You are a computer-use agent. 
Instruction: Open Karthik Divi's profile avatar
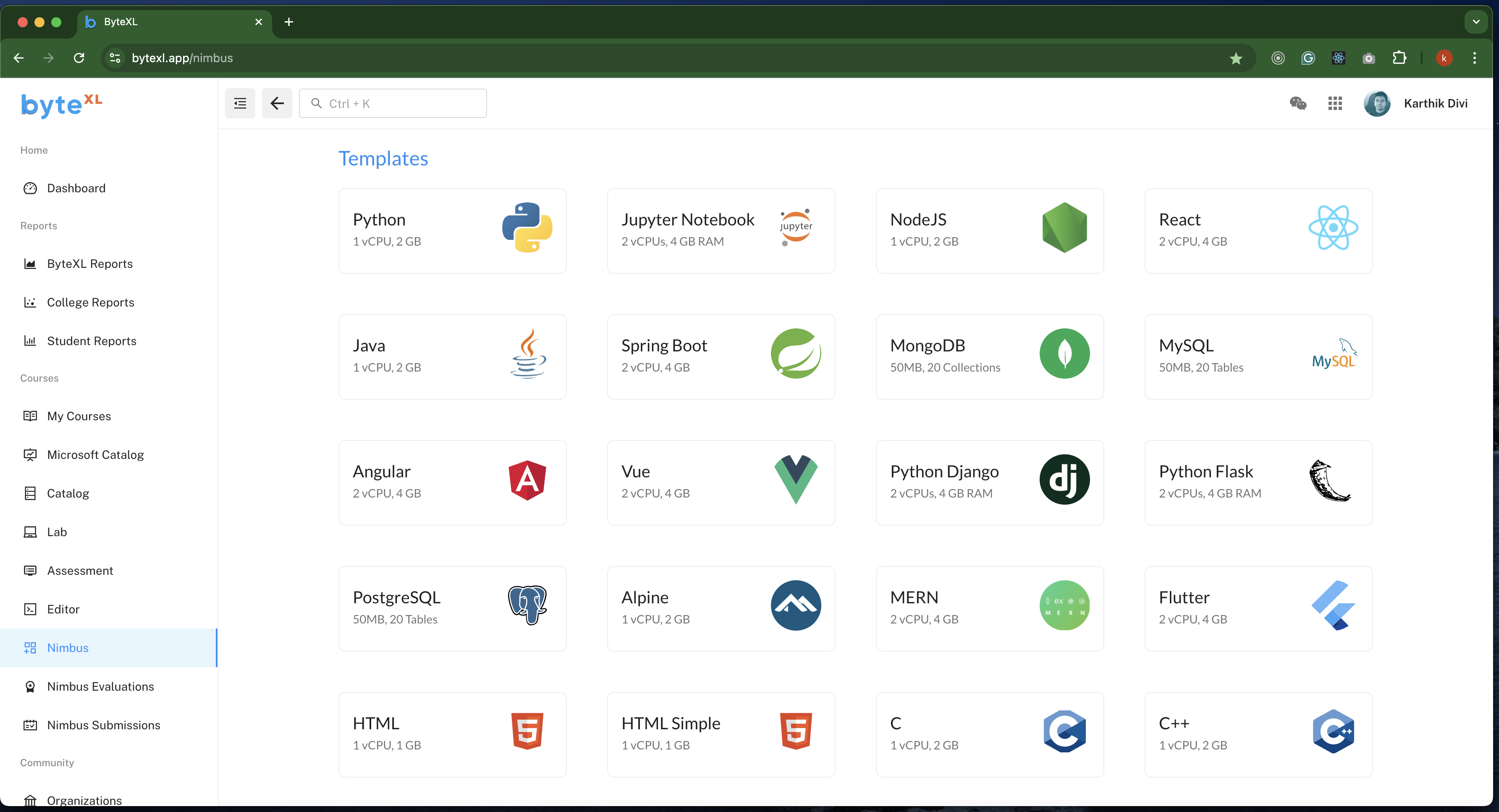point(1377,103)
